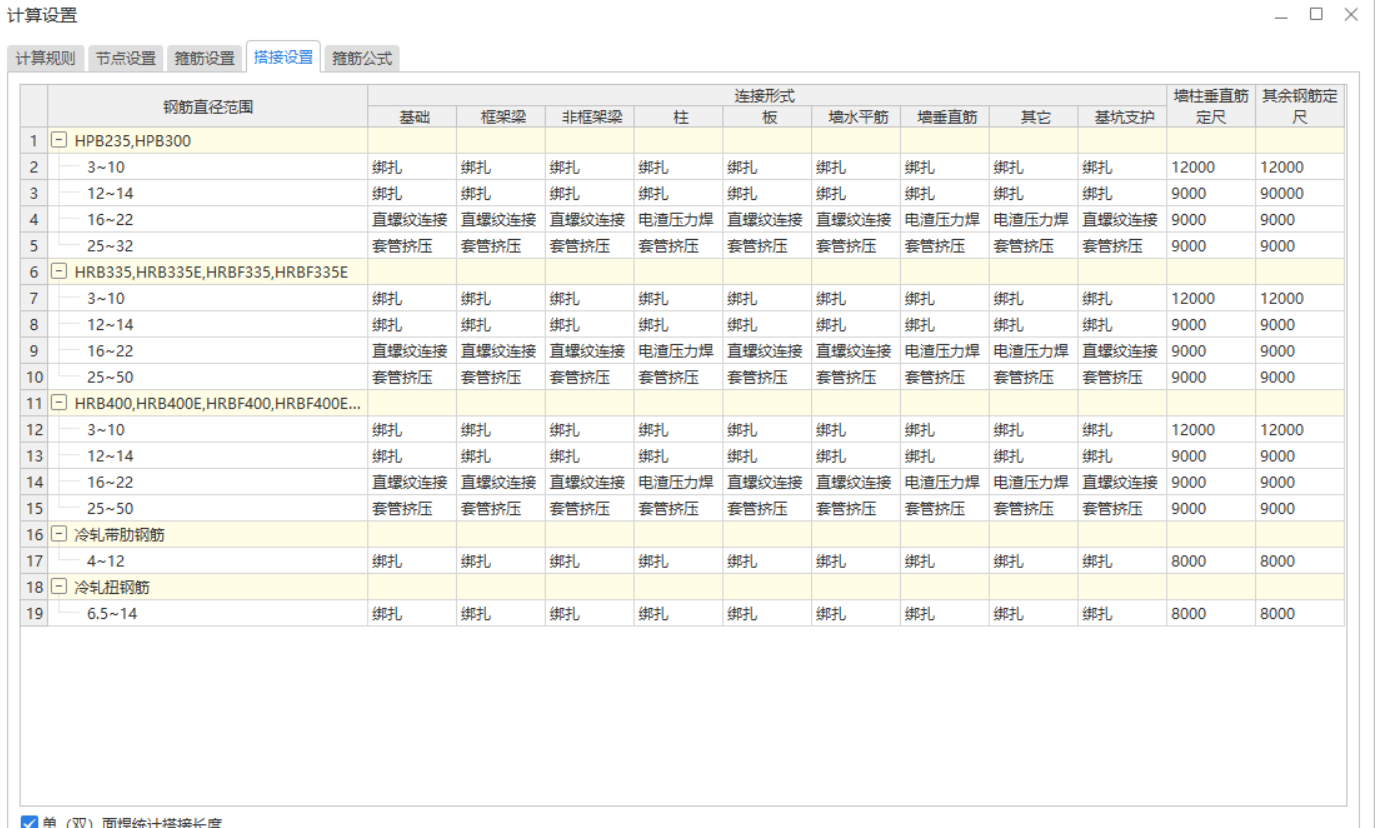
Task: Select the 6.5~14 diameter range row
Action: pos(208,613)
